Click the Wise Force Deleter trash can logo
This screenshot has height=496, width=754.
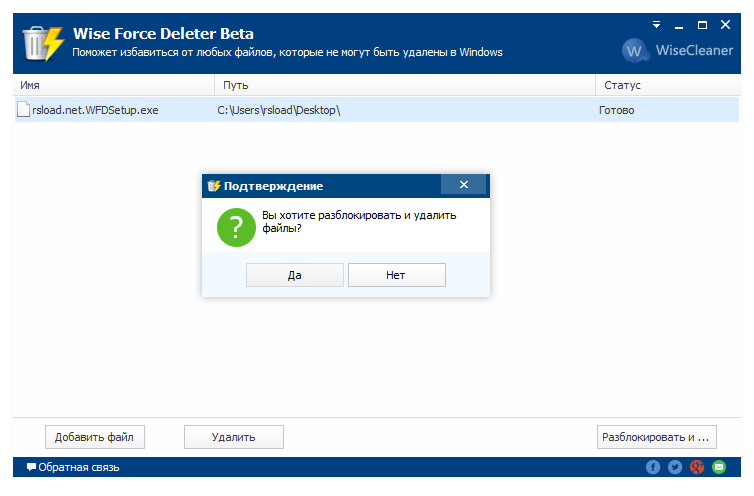[x=43, y=44]
